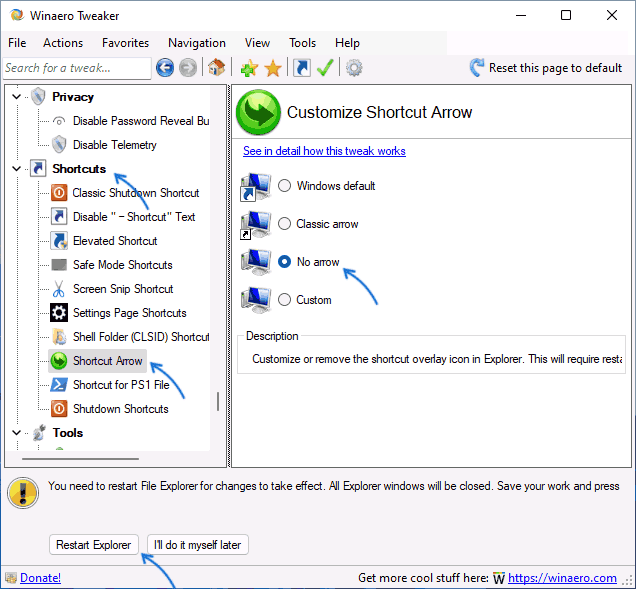Viewport: 636px width, 589px height.
Task: Collapse the Privacy tree category
Action: 16,97
